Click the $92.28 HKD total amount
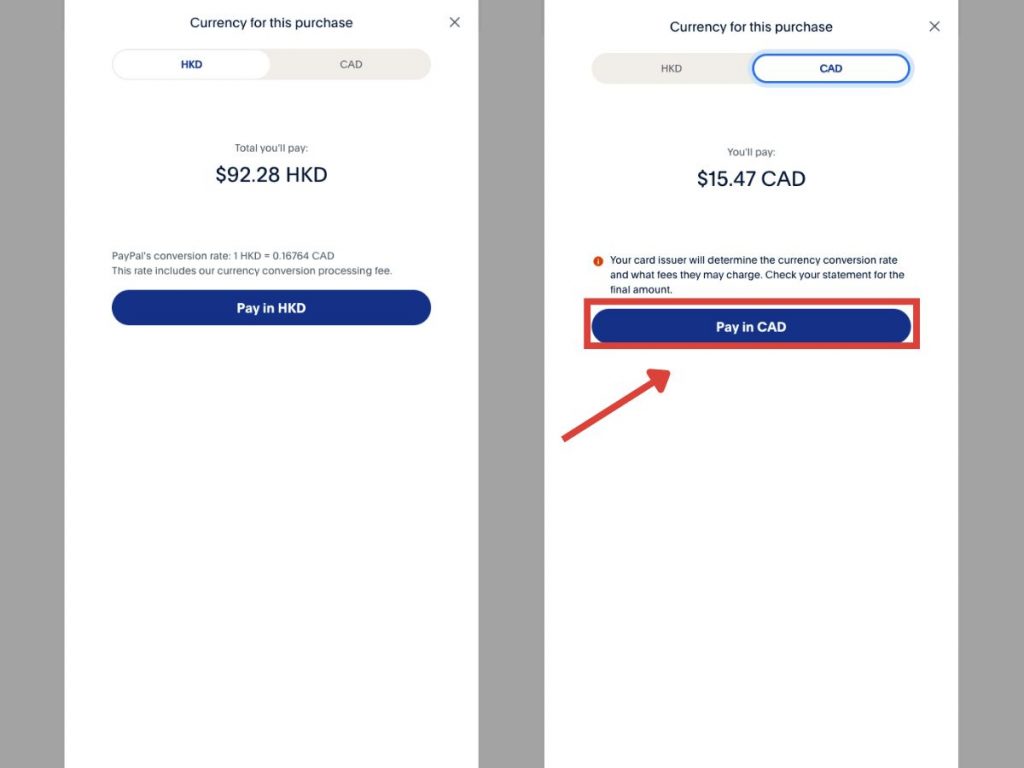 point(271,175)
